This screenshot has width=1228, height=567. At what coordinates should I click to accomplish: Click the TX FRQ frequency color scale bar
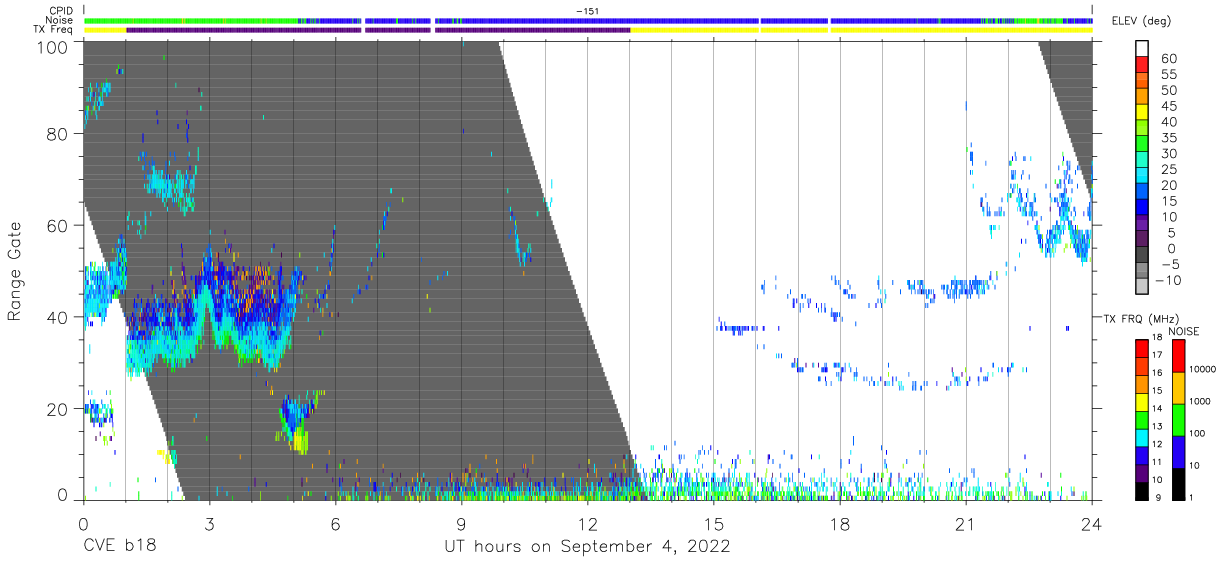[x=1142, y=419]
